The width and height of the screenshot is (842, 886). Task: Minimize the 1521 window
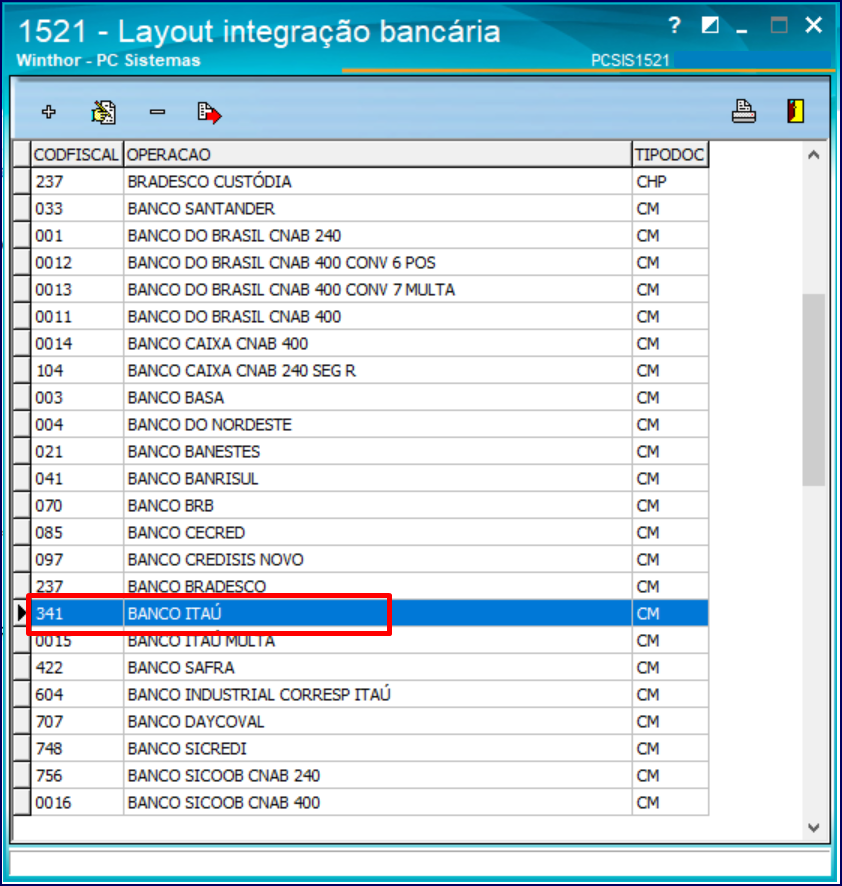tap(742, 29)
